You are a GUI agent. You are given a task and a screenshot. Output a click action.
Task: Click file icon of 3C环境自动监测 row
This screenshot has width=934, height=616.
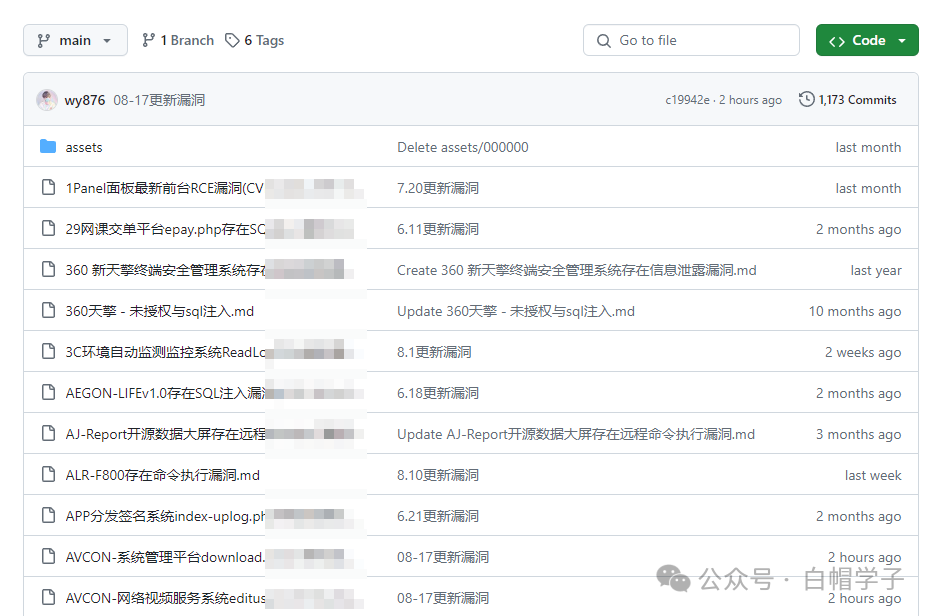tap(48, 351)
